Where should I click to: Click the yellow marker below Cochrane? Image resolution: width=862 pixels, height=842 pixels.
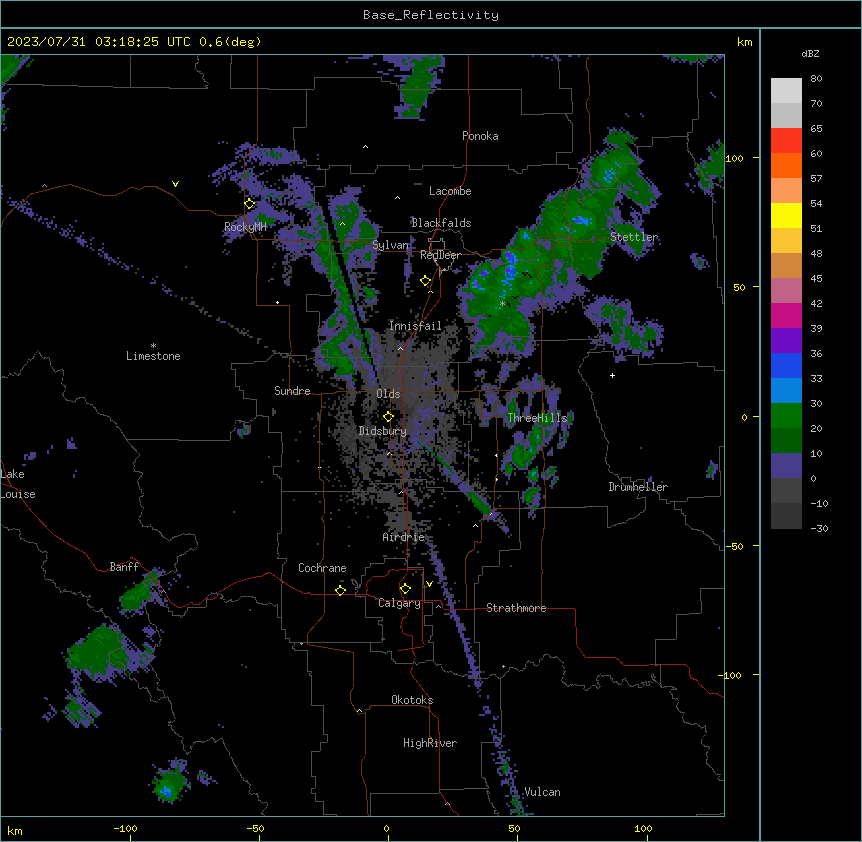click(x=340, y=590)
